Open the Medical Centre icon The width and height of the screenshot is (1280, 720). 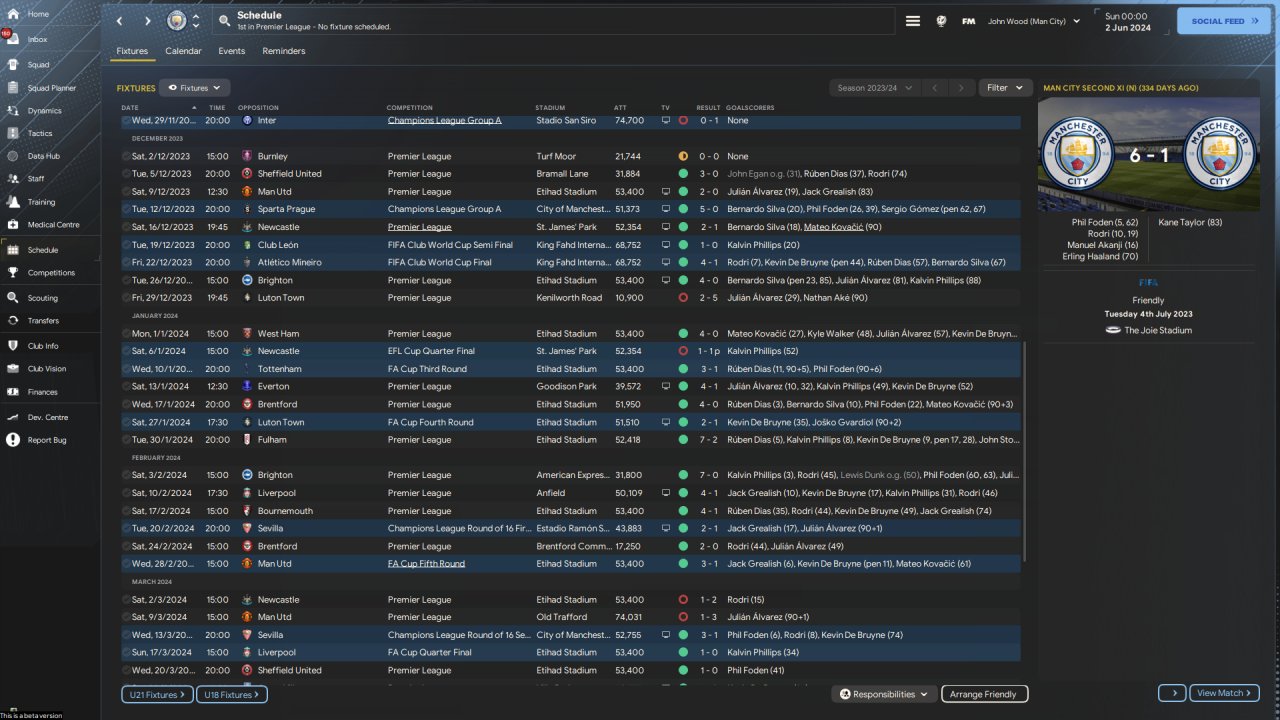pyautogui.click(x=13, y=225)
